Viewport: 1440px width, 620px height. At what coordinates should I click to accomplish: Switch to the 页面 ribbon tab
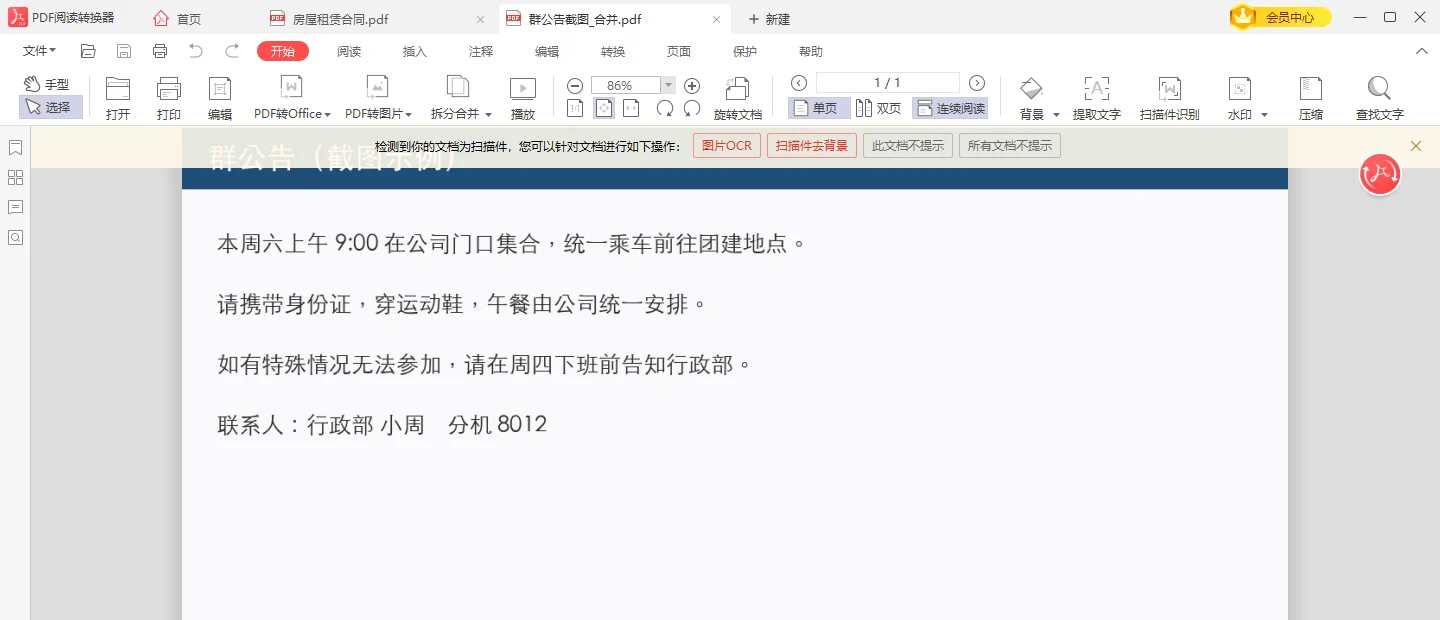click(679, 51)
